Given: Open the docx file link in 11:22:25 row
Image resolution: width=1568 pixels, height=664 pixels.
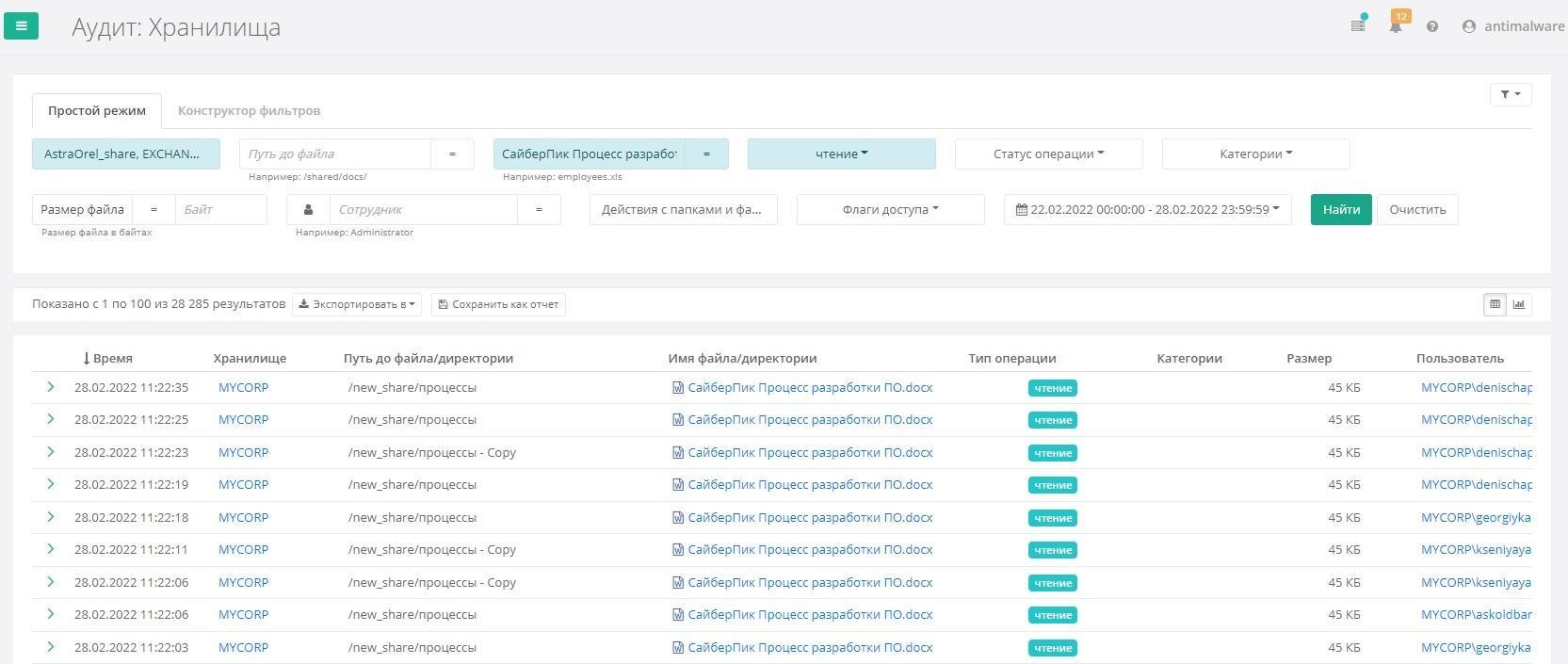Looking at the screenshot, I should click(x=810, y=419).
